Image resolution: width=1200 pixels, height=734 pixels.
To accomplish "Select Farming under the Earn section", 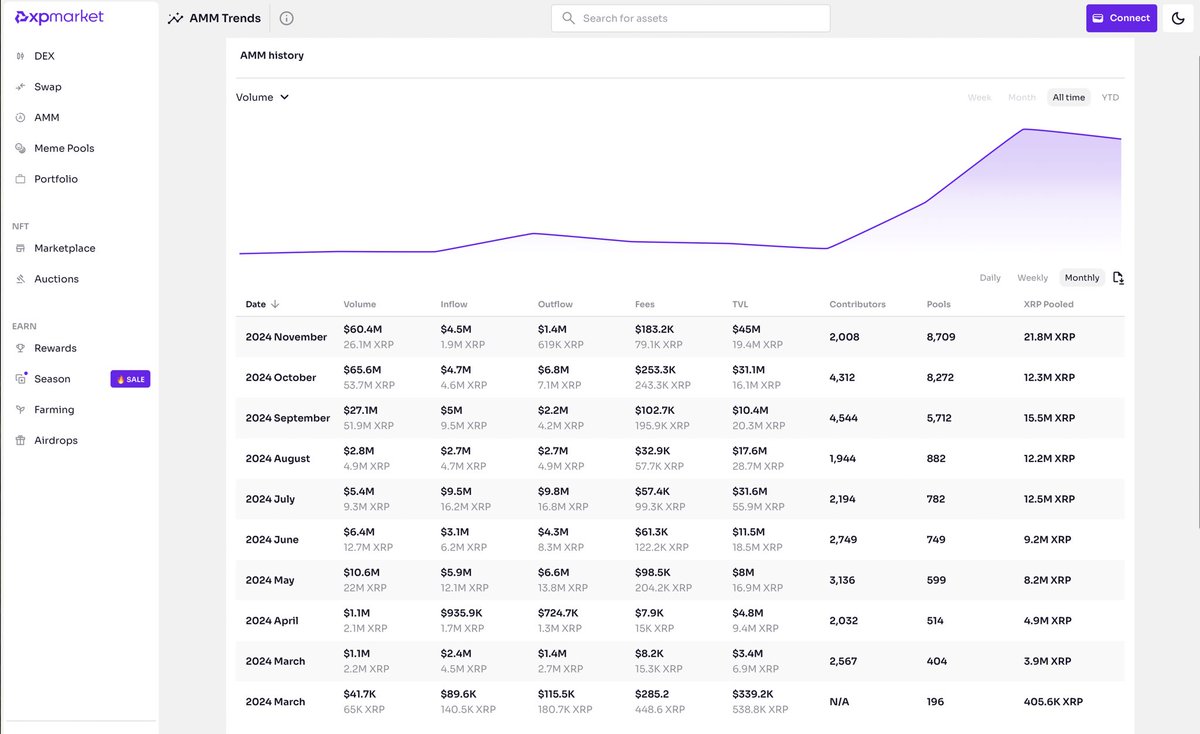I will pyautogui.click(x=50, y=409).
